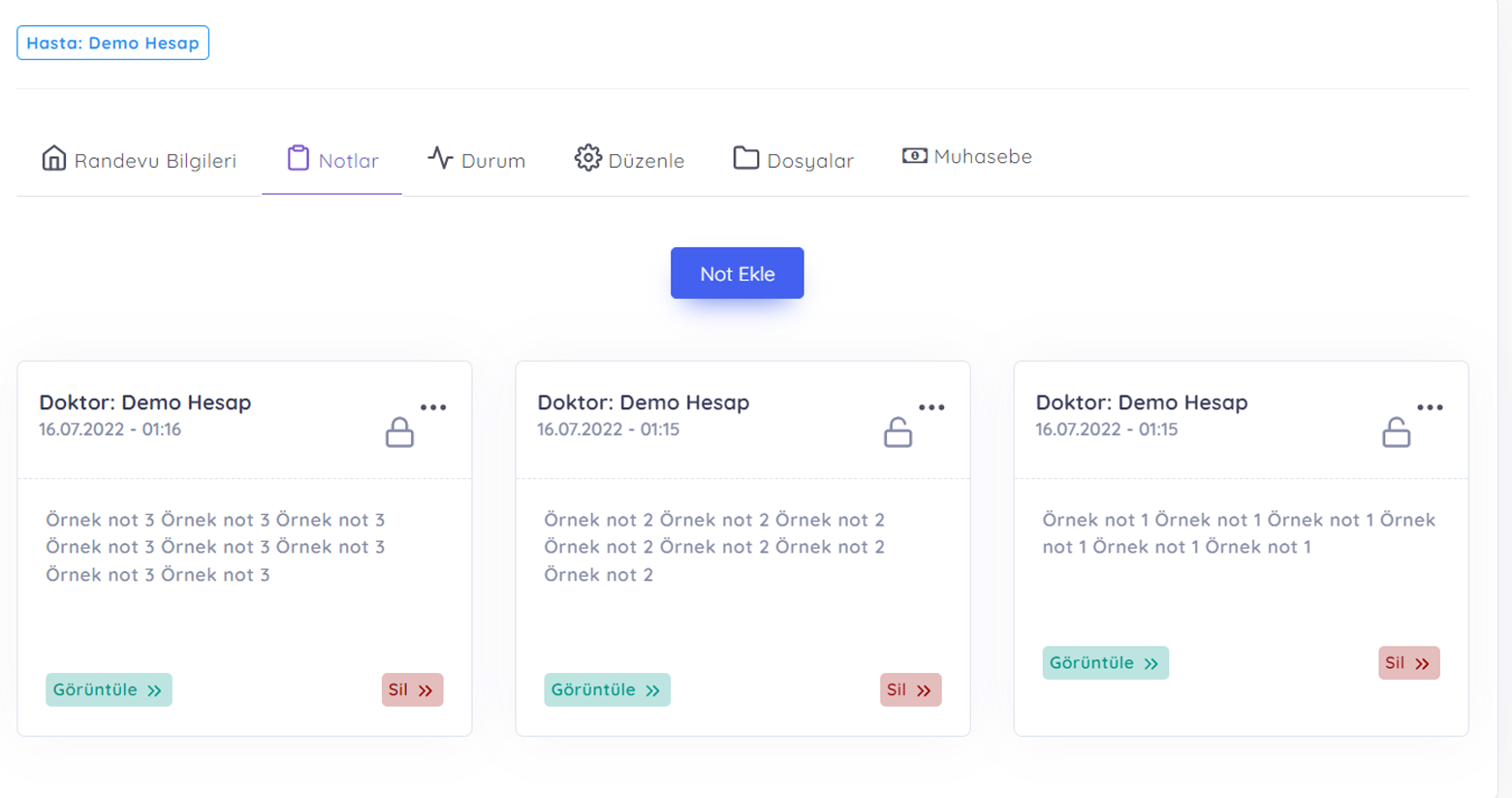Click the house icon beside Randevu Bilgileri

tap(54, 158)
